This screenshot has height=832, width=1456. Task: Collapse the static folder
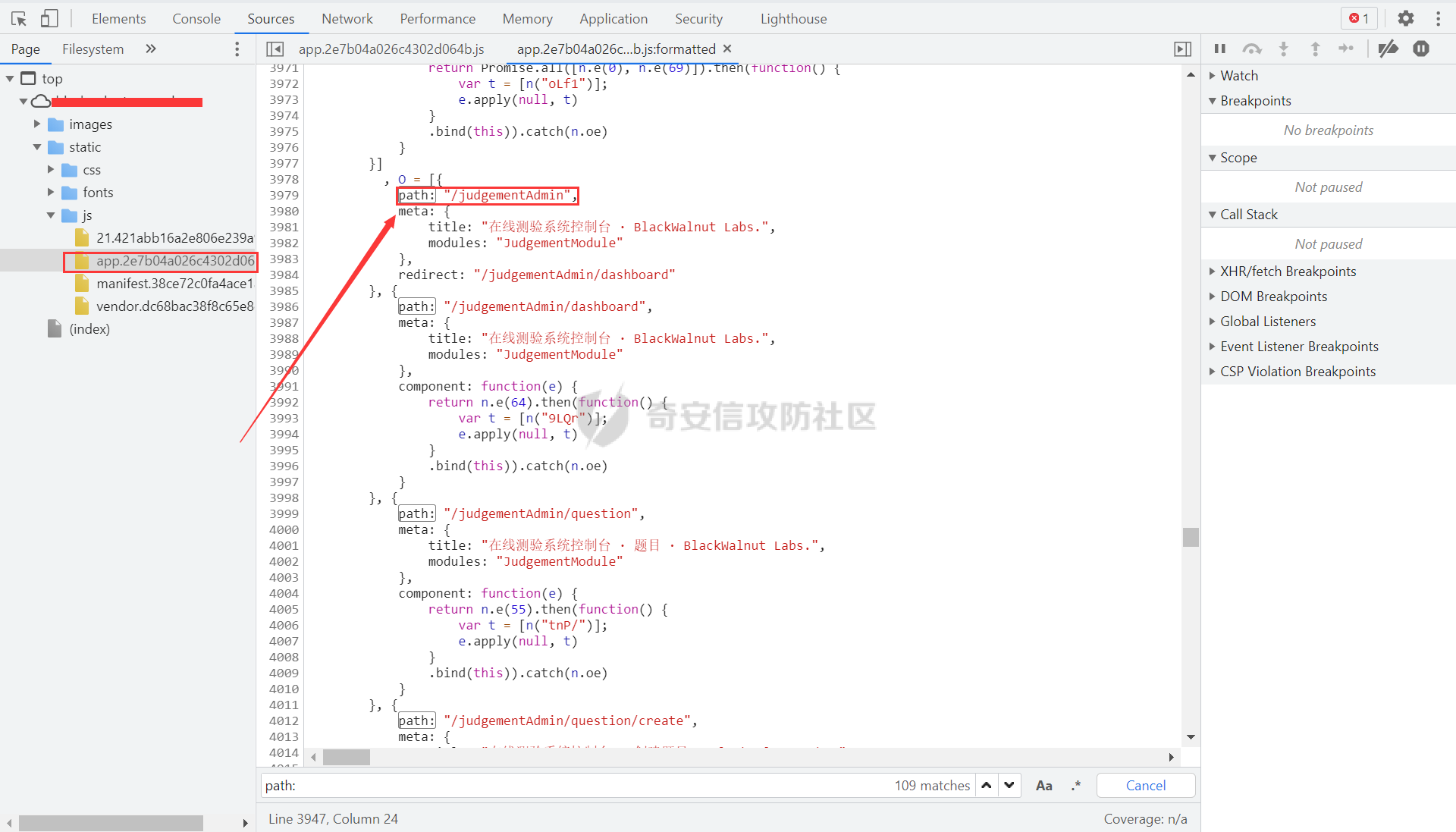pyautogui.click(x=37, y=146)
